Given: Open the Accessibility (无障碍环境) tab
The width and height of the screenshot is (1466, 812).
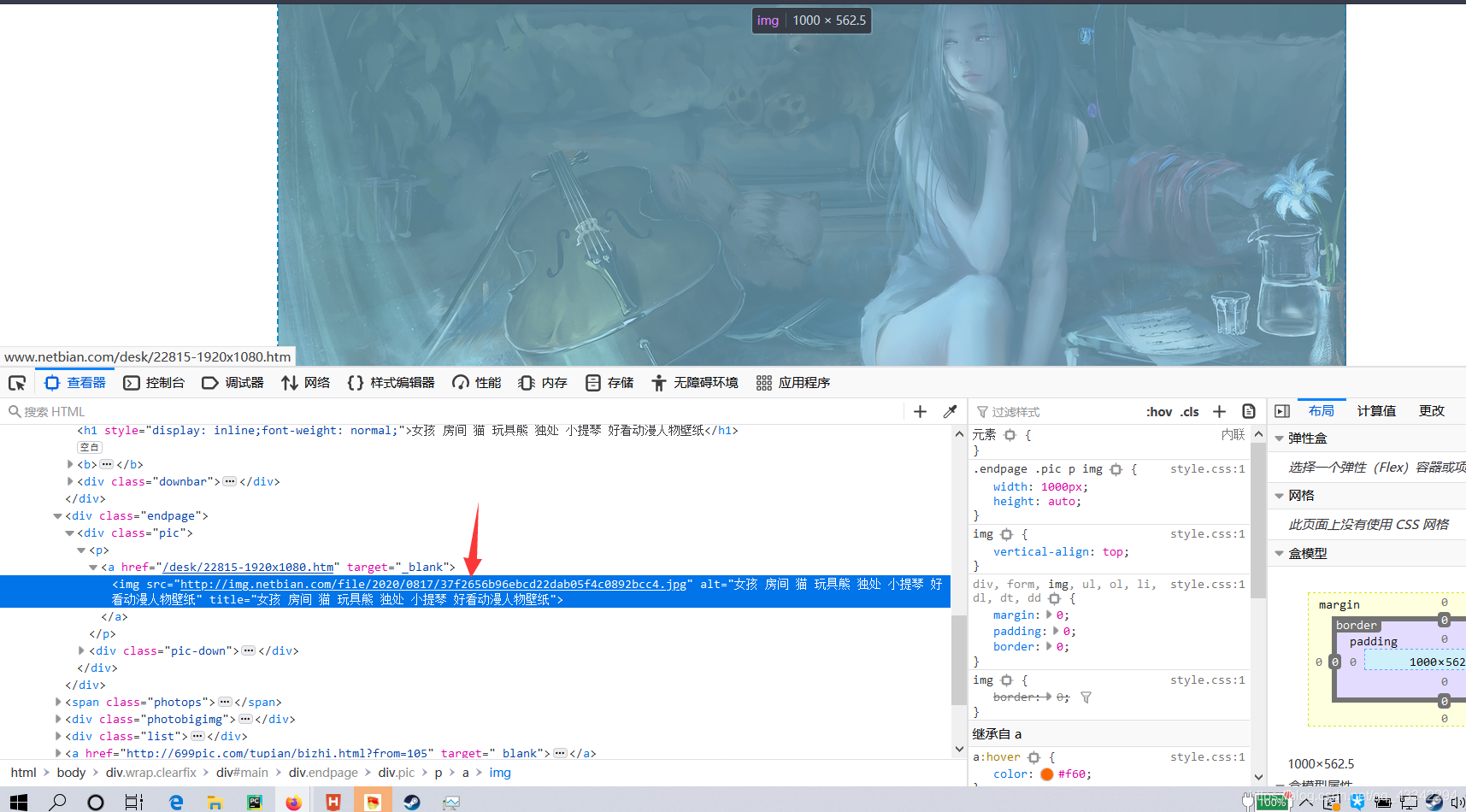Looking at the screenshot, I should click(x=695, y=383).
